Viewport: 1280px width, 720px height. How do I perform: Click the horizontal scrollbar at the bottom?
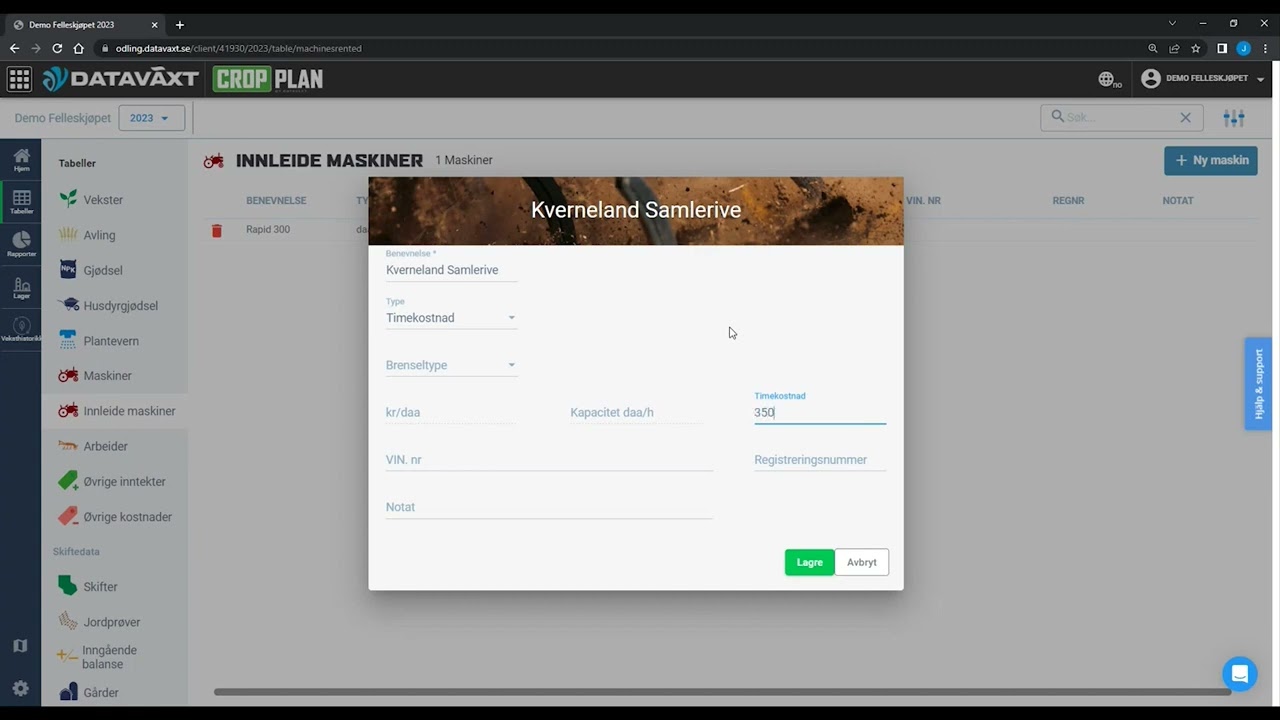tap(722, 691)
